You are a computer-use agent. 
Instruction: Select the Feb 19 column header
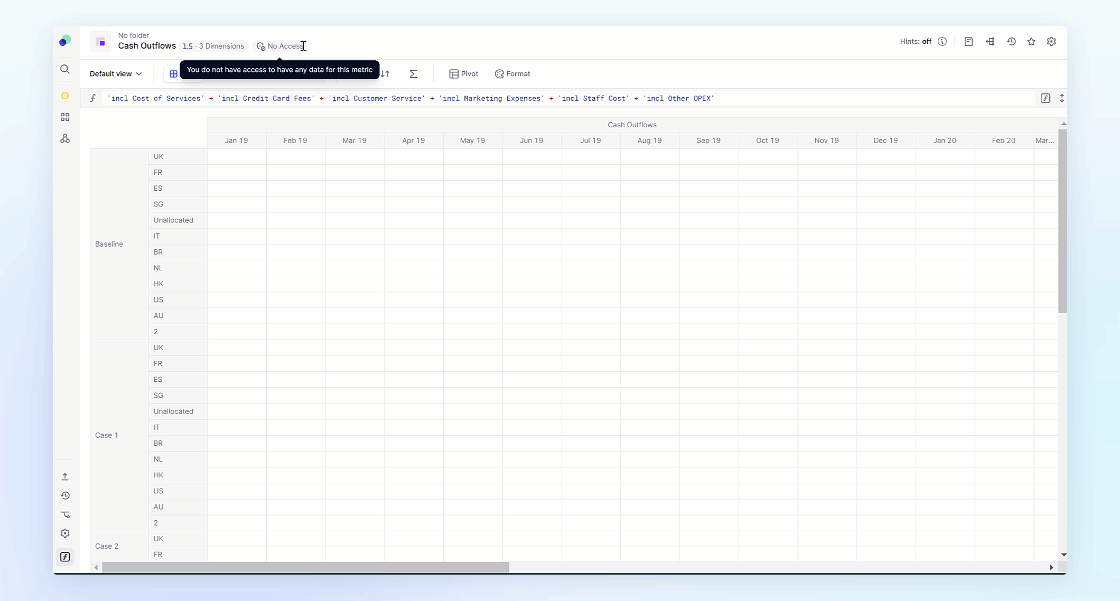click(296, 141)
